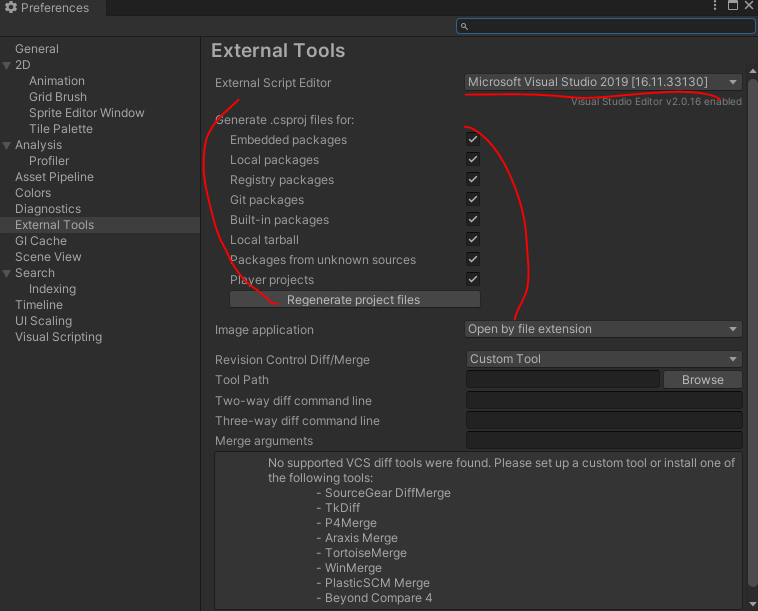Click Regenerate project files button
This screenshot has height=611, width=758.
pos(355,300)
